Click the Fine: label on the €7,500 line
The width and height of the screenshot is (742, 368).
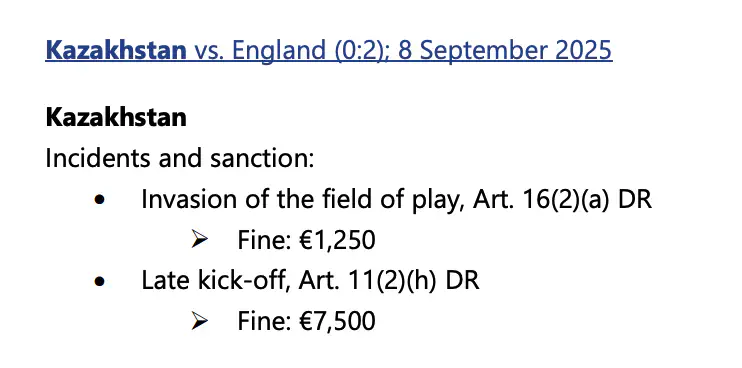265,321
